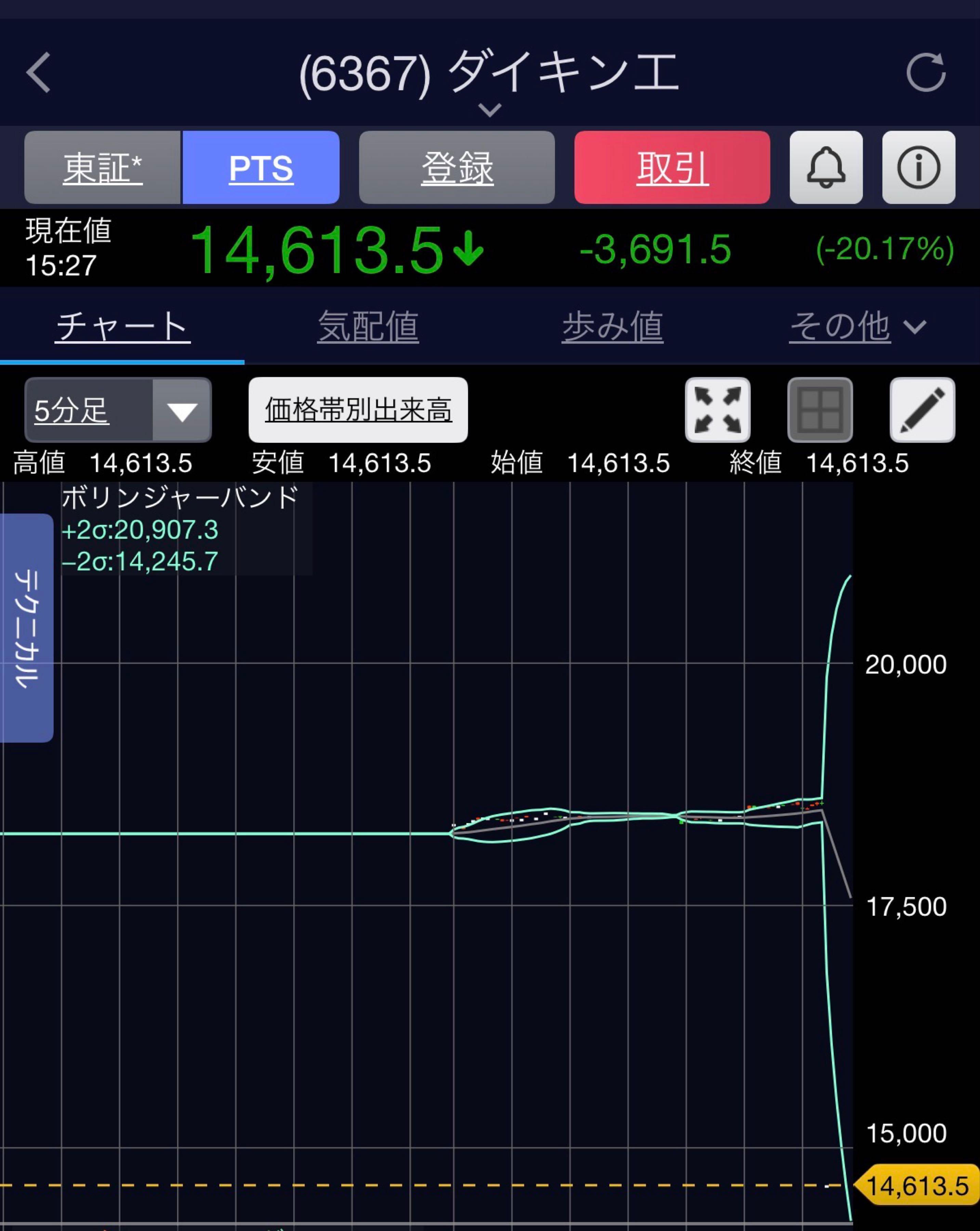The height and width of the screenshot is (1231, 980).
Task: Switch to the 歩み値 tick tab
Action: tap(612, 326)
